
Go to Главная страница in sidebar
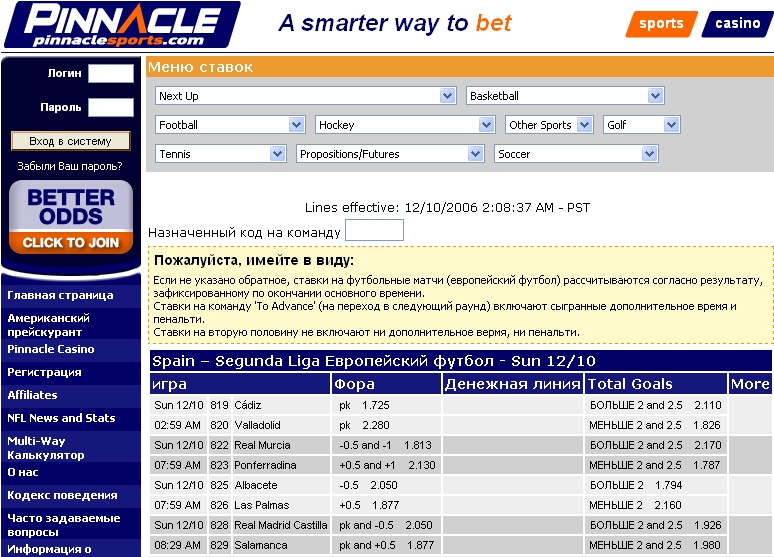point(60,295)
